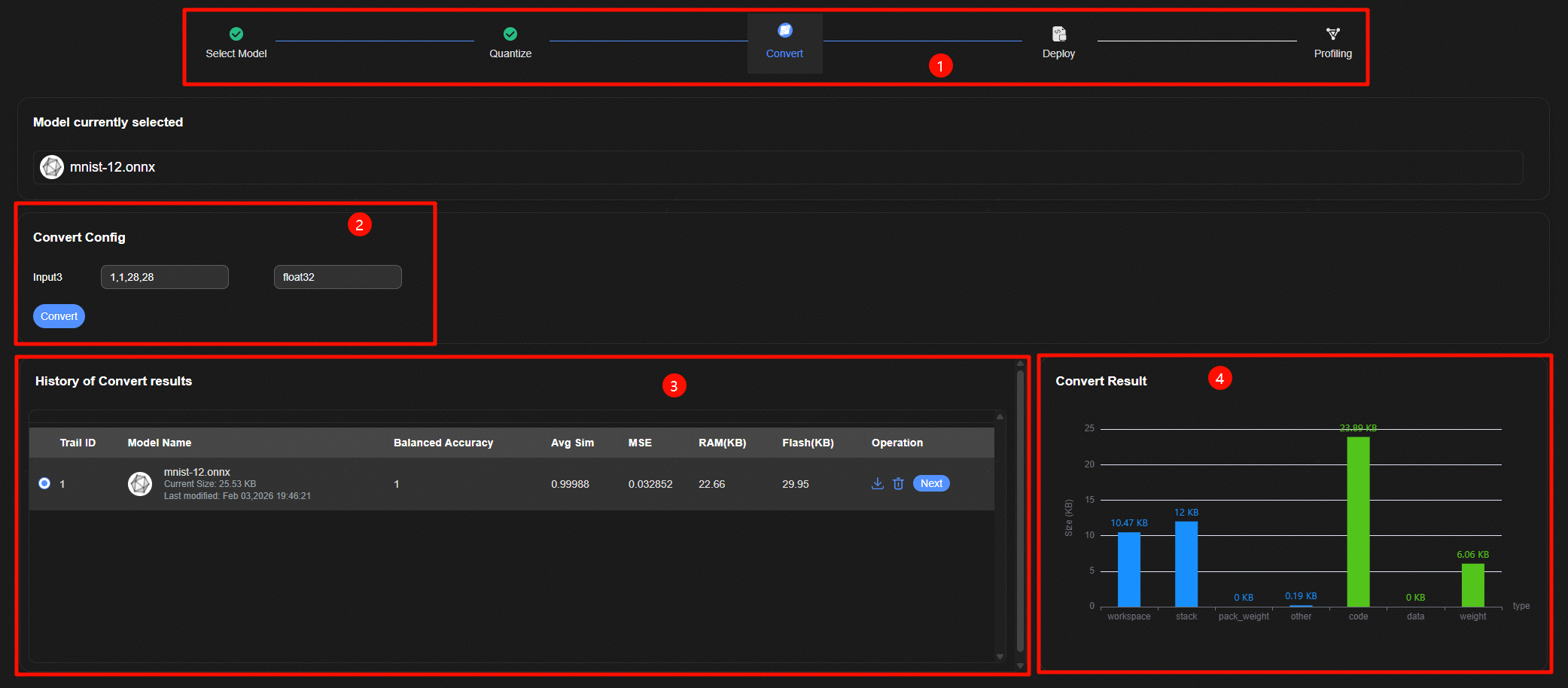Click the Deploy step label
The width and height of the screenshot is (1568, 688).
(x=1058, y=53)
